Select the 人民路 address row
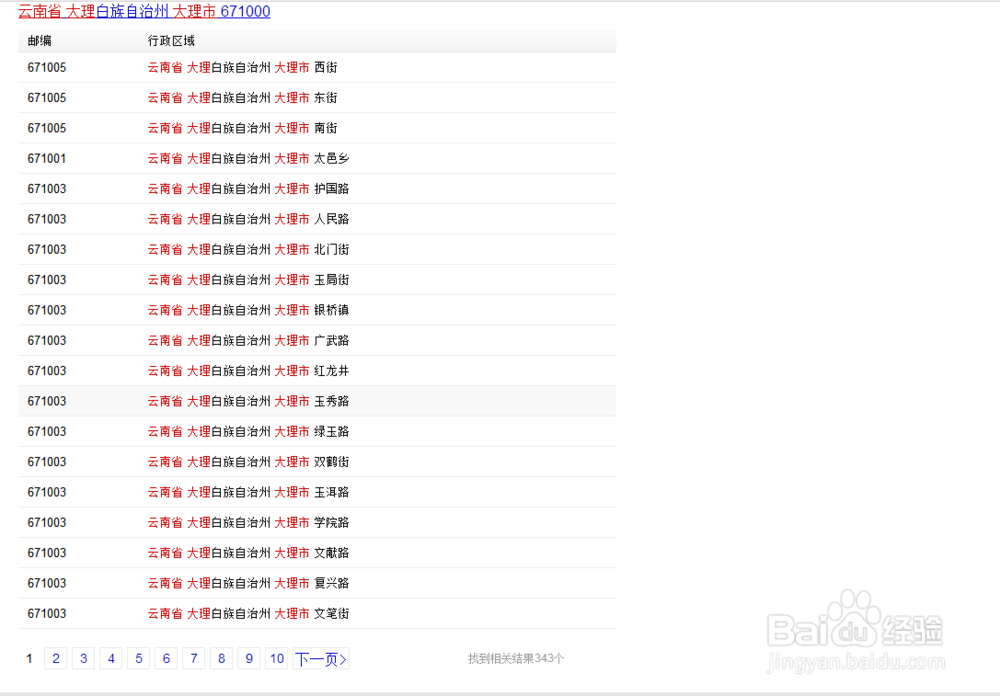1000x696 pixels. click(317, 219)
